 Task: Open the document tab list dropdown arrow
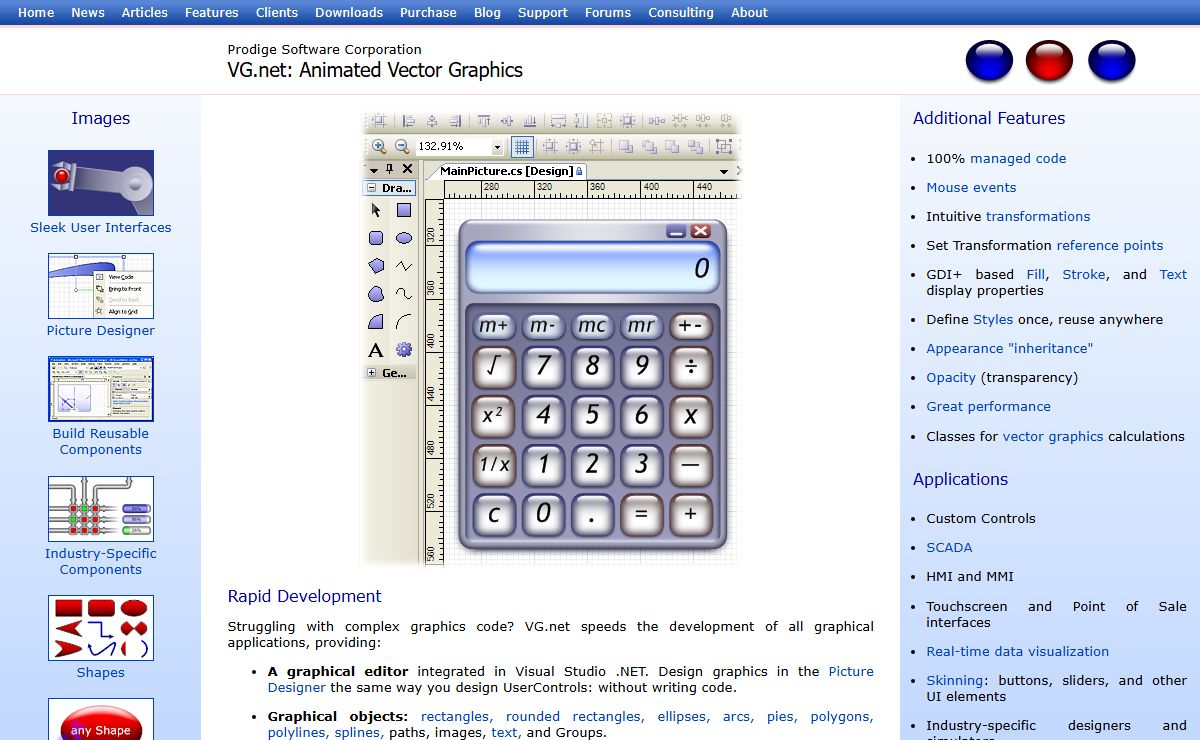(x=724, y=172)
